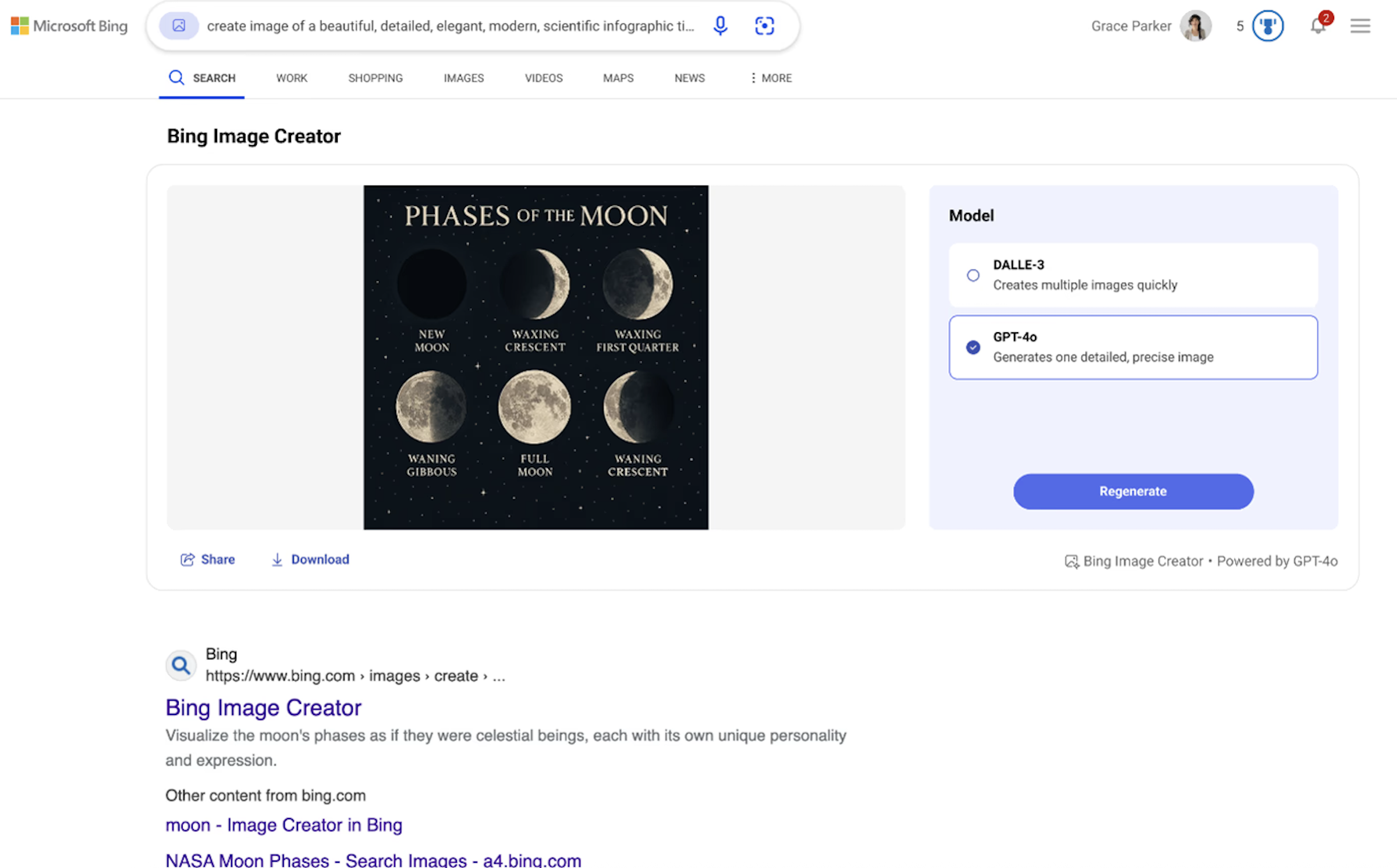Open visual search camera icon
This screenshot has width=1397, height=868.
coord(764,26)
